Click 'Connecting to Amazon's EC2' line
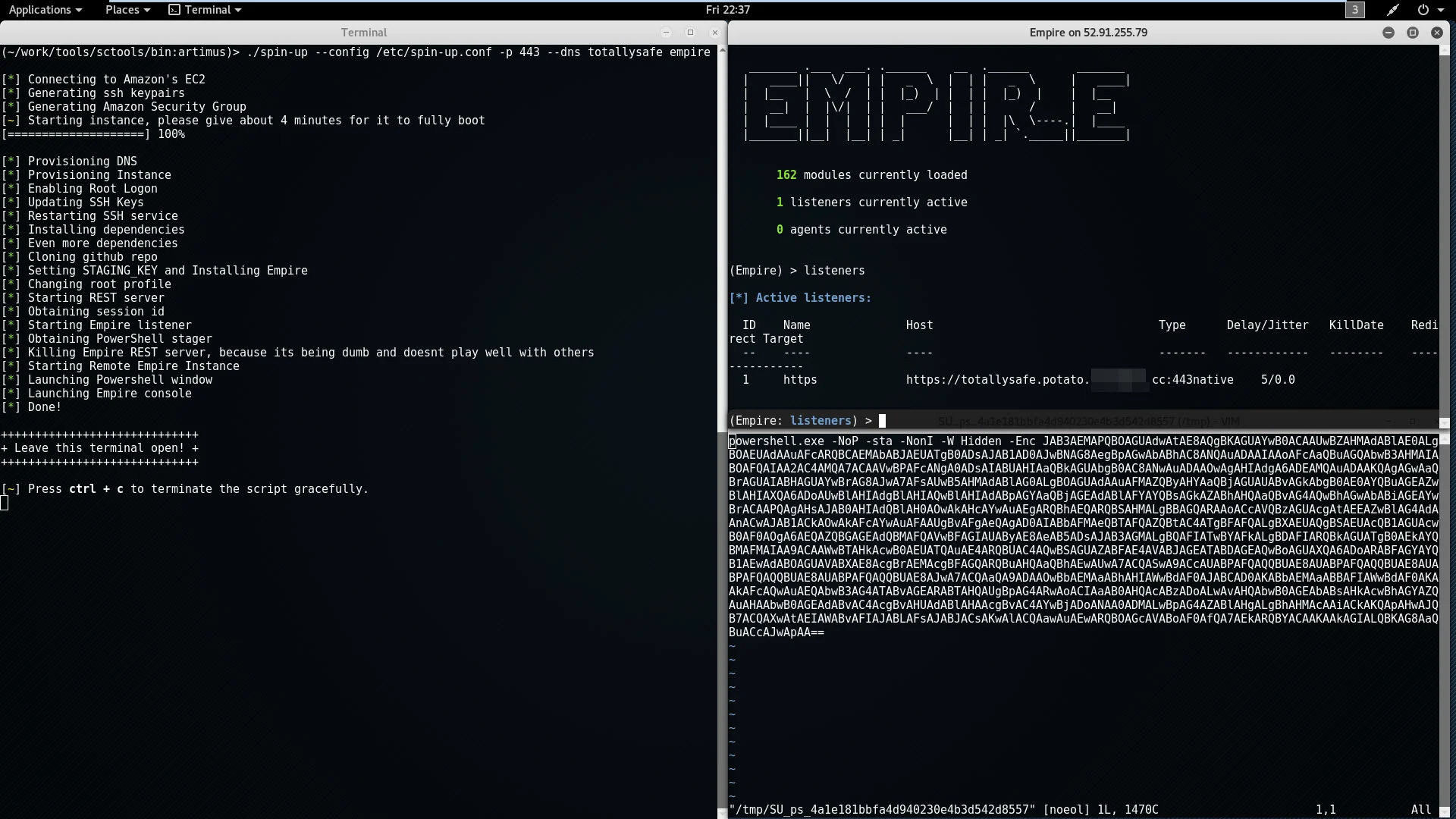The image size is (1456, 819). [103, 80]
